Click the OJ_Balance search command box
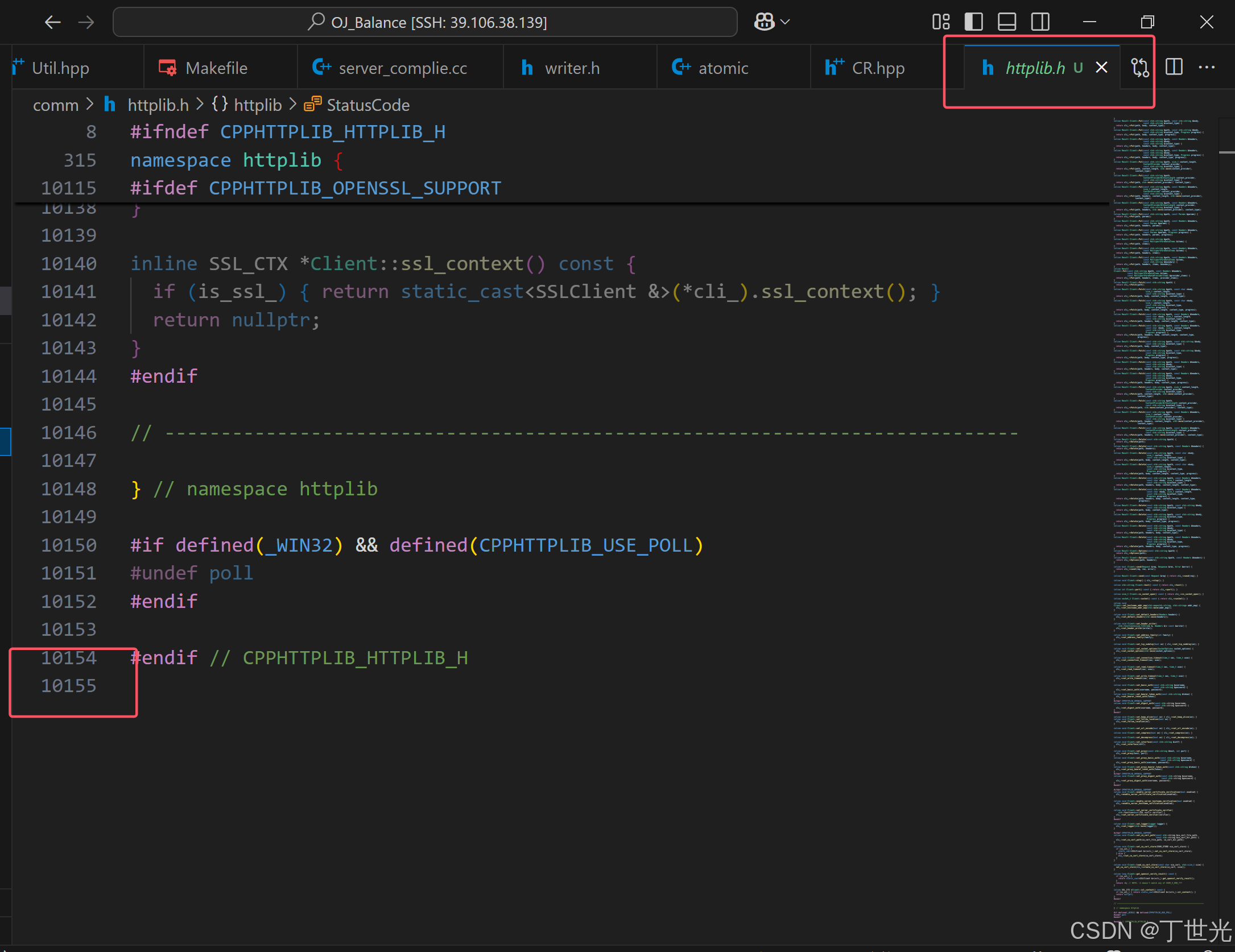Image resolution: width=1235 pixels, height=952 pixels. (x=425, y=22)
